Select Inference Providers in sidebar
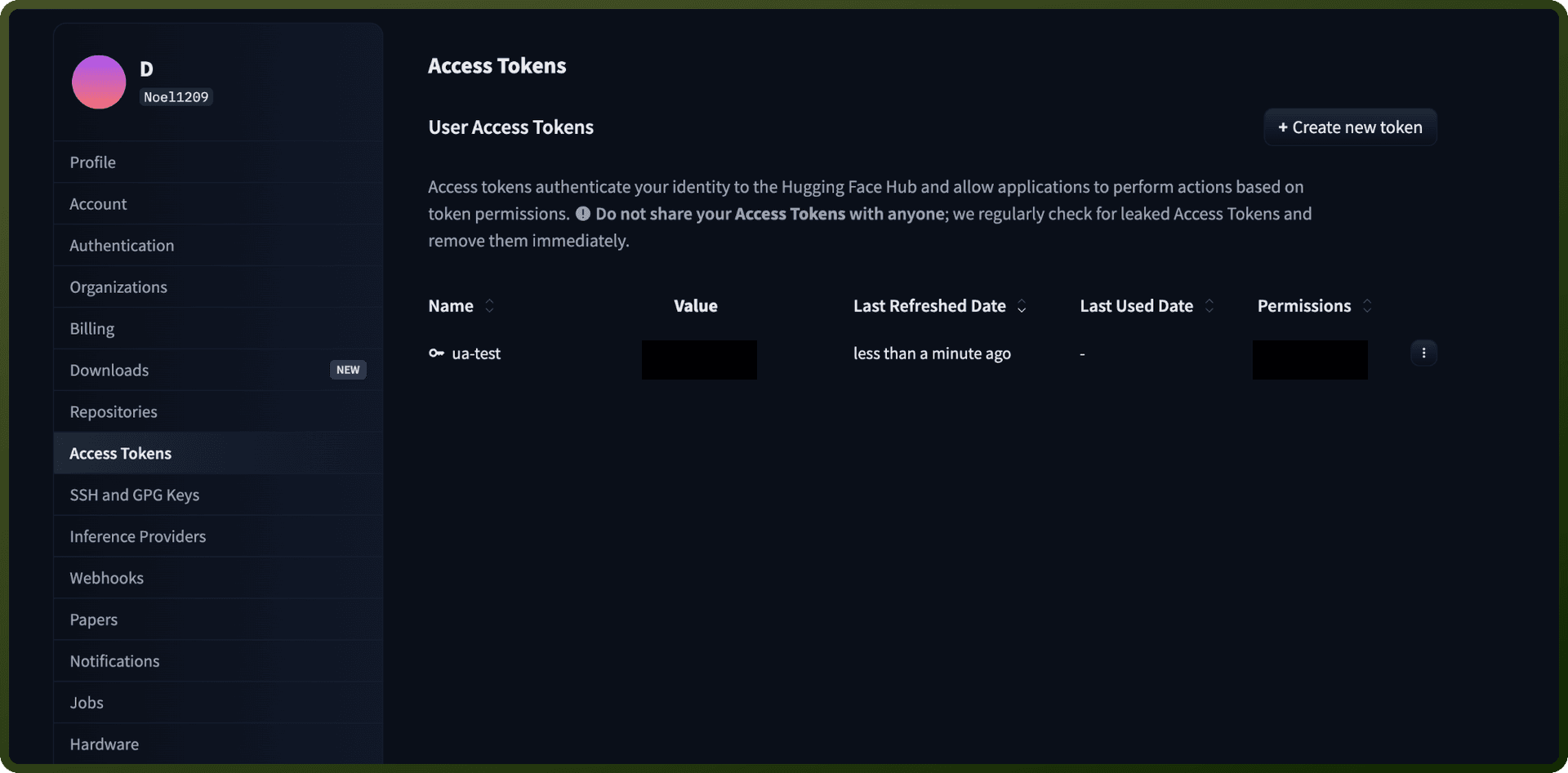1568x773 pixels. pyautogui.click(x=218, y=537)
